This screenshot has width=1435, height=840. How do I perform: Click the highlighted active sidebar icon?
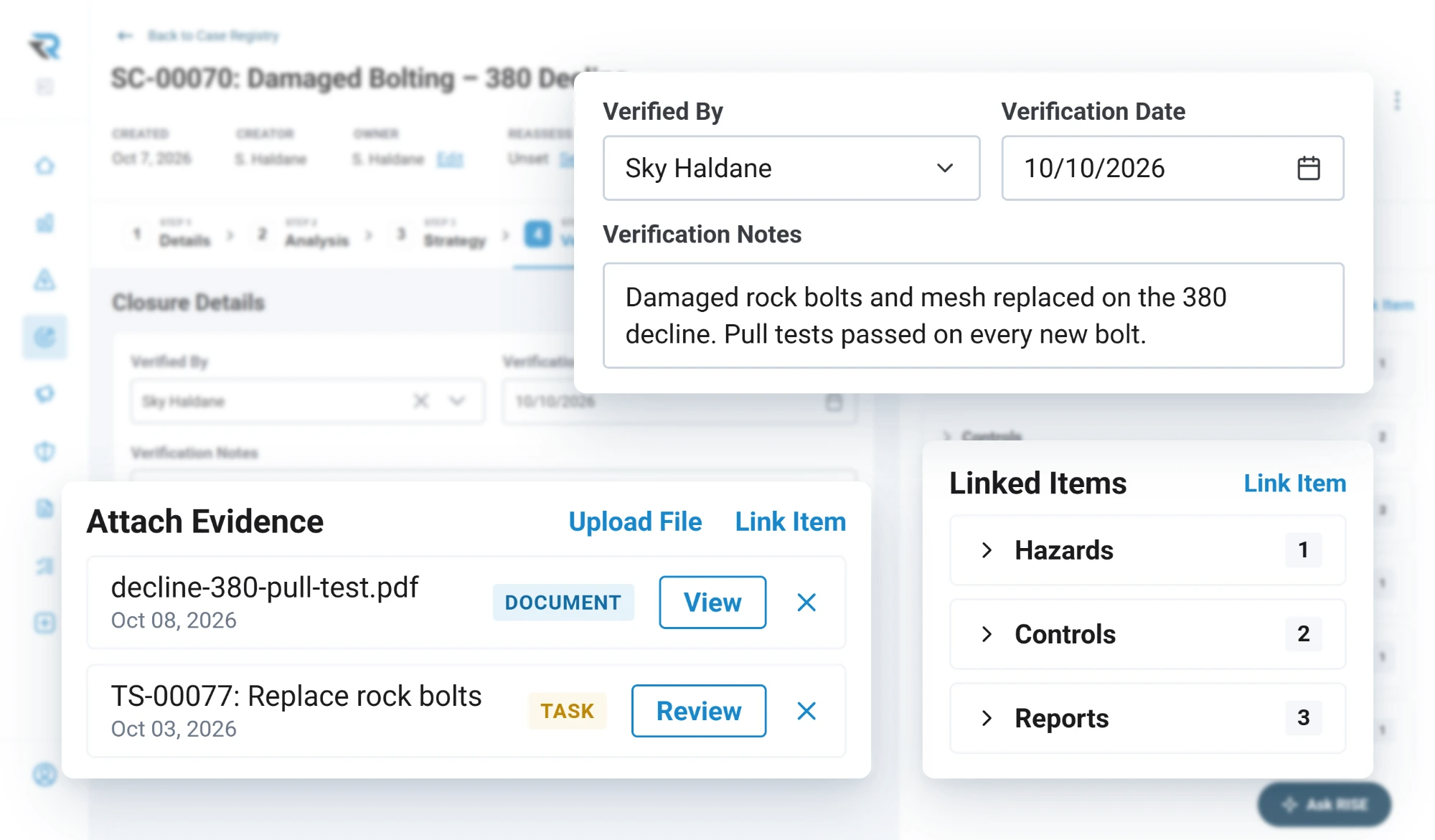coord(45,336)
